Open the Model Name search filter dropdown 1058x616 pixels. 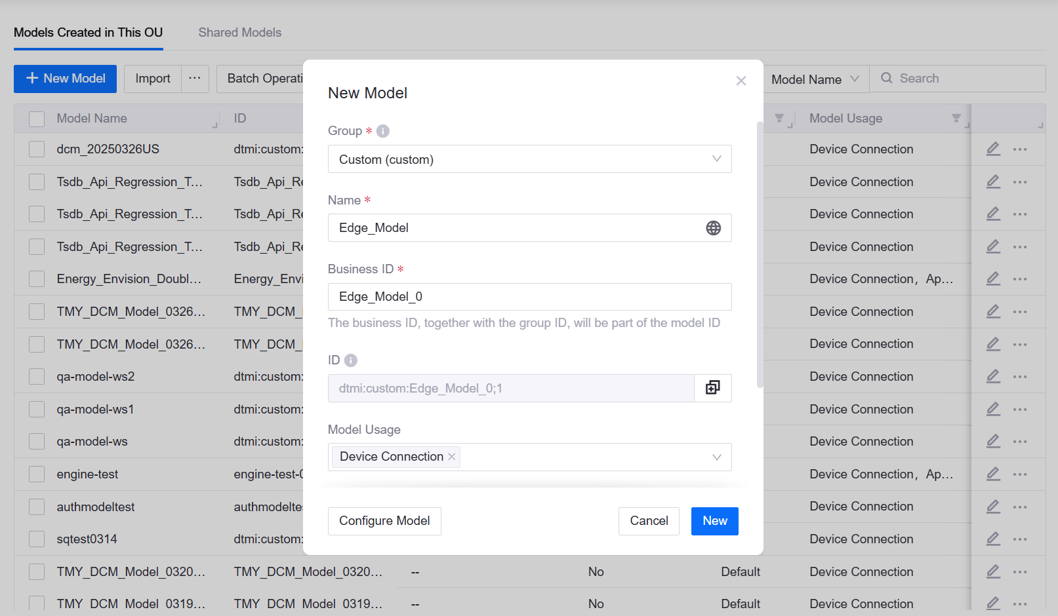point(815,79)
